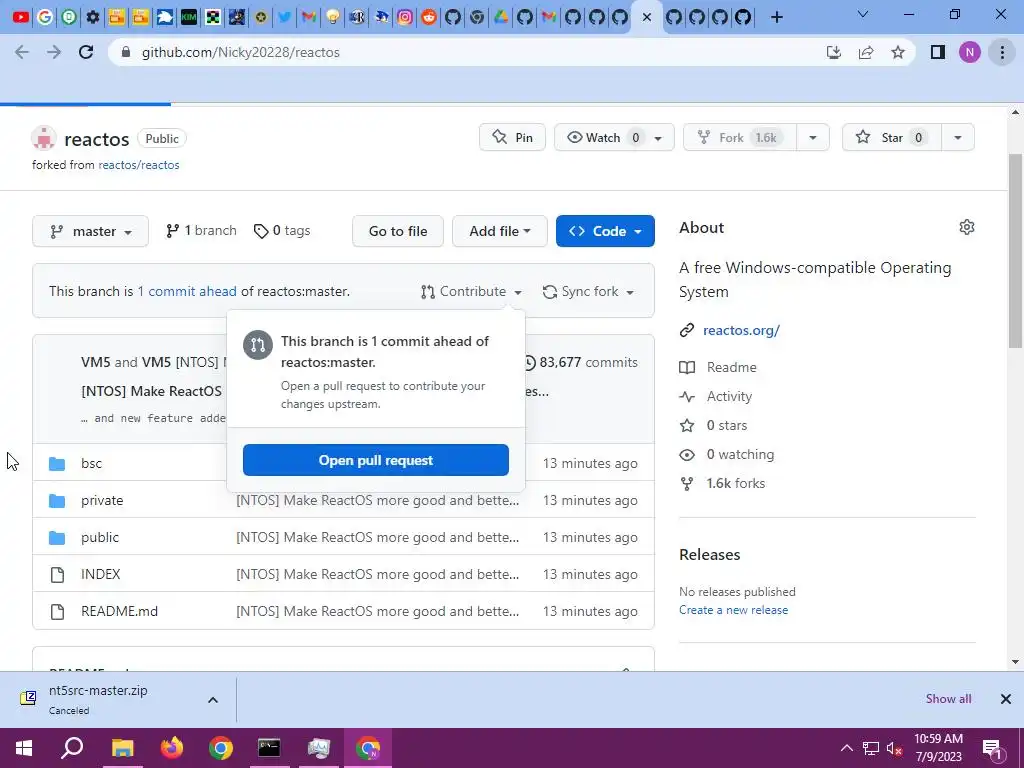Click Show all downloads
Image resolution: width=1024 pixels, height=768 pixels.
click(x=948, y=699)
